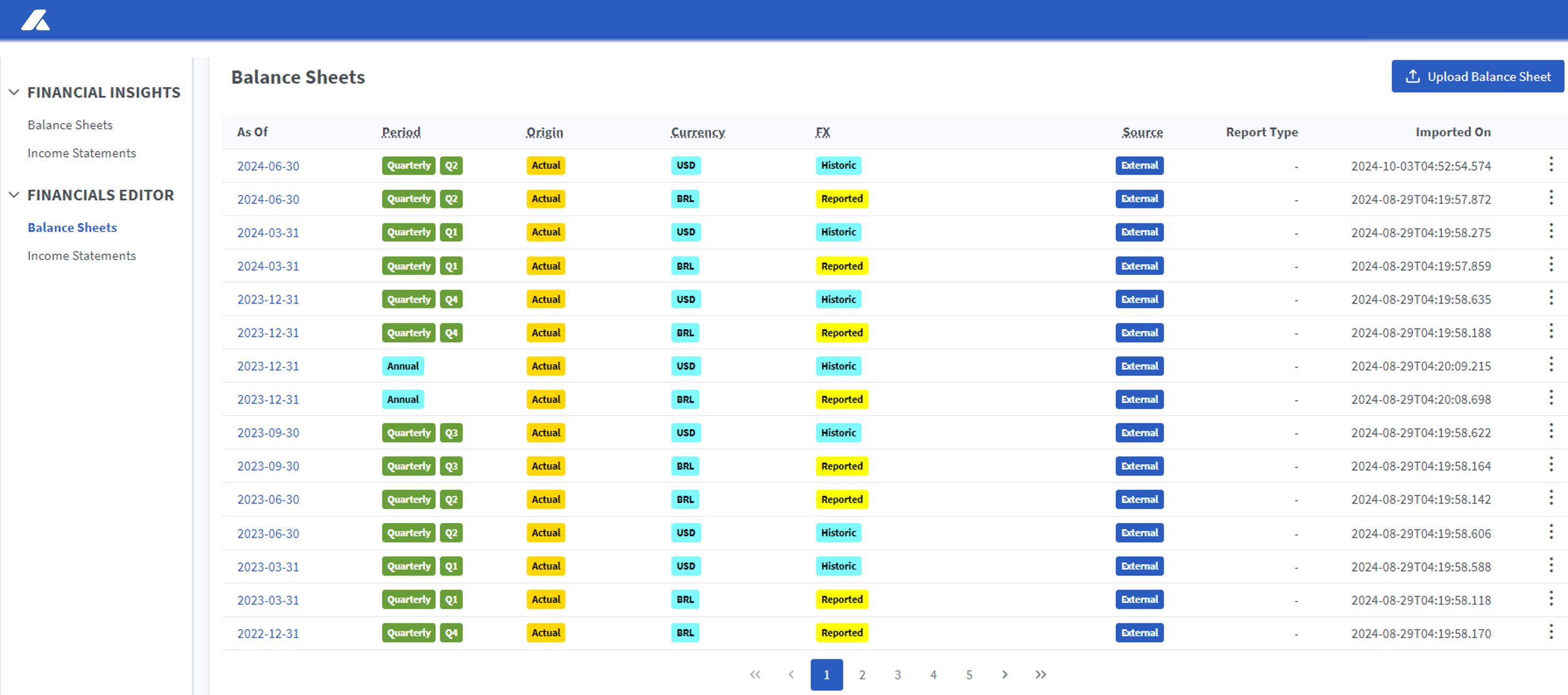Go to page 4
The width and height of the screenshot is (1568, 695).
pos(933,674)
